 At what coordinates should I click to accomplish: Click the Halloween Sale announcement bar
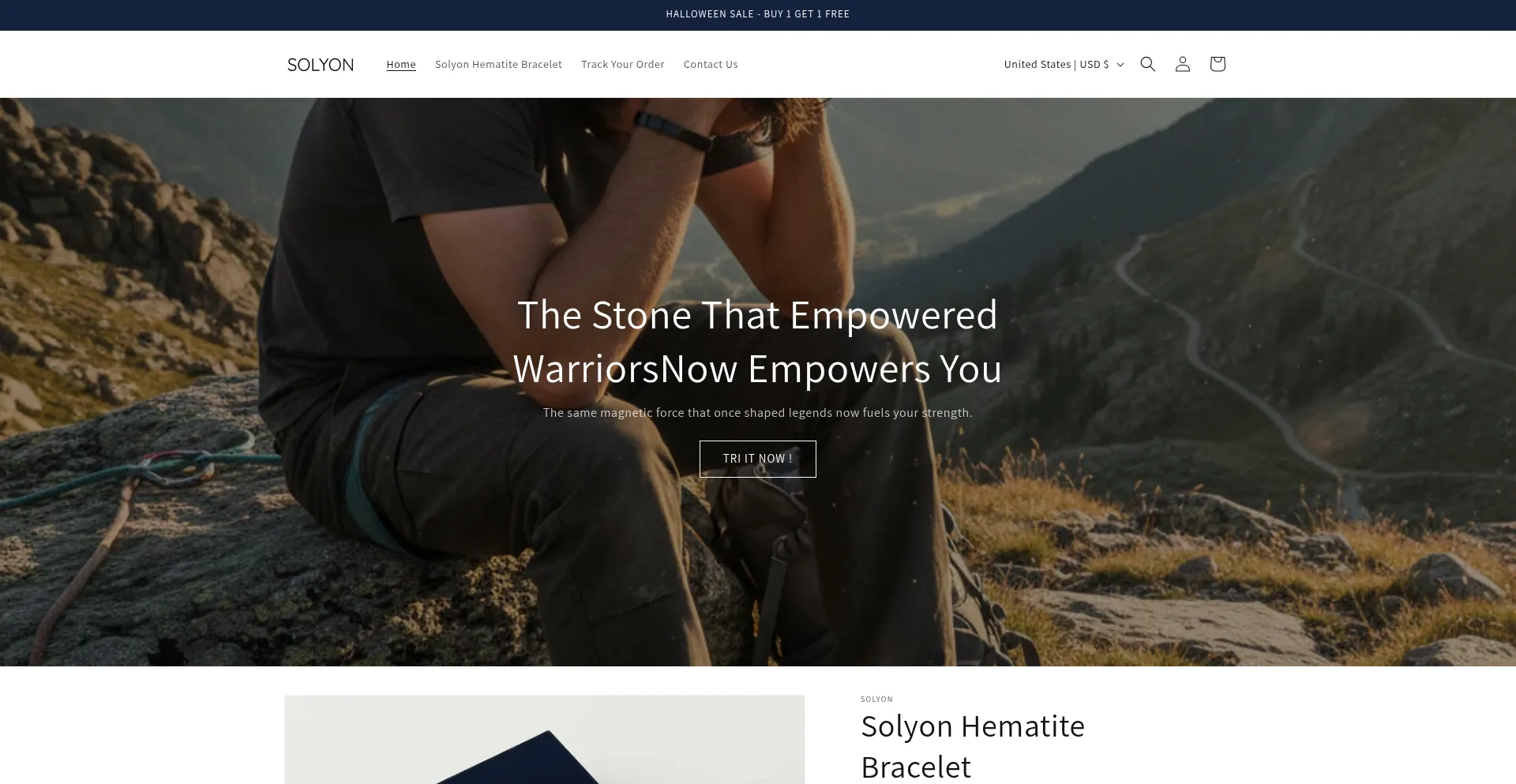758,14
